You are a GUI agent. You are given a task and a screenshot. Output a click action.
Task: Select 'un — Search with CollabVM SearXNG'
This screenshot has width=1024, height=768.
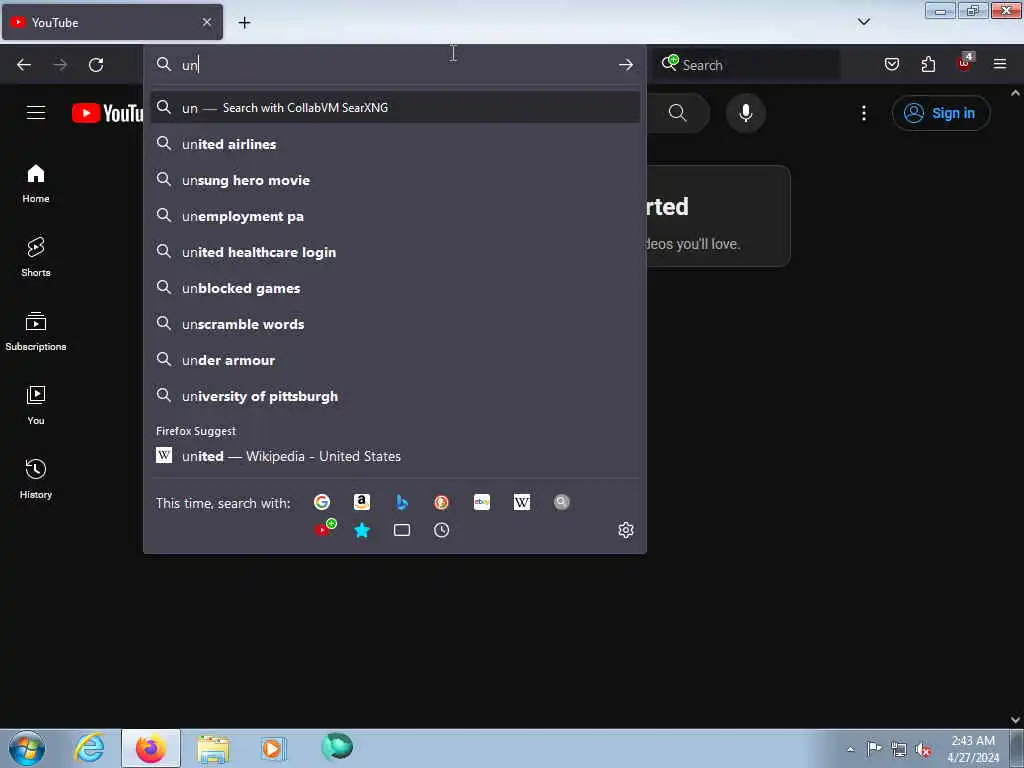(394, 108)
